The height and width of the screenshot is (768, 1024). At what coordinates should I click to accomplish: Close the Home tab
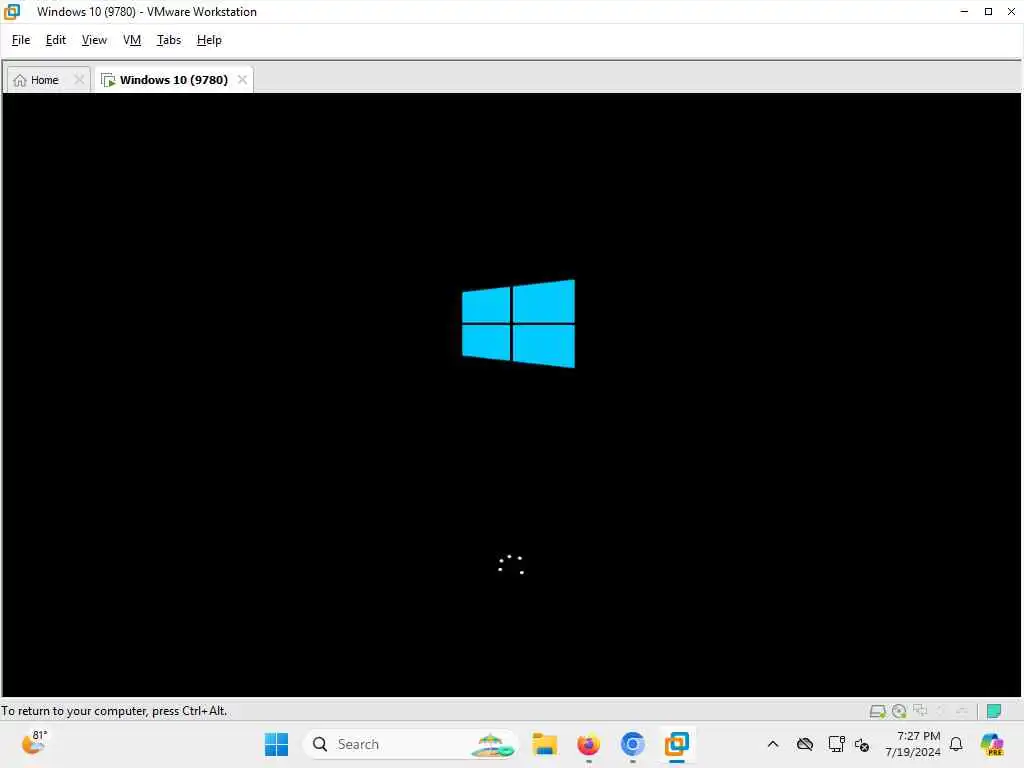pyautogui.click(x=79, y=80)
